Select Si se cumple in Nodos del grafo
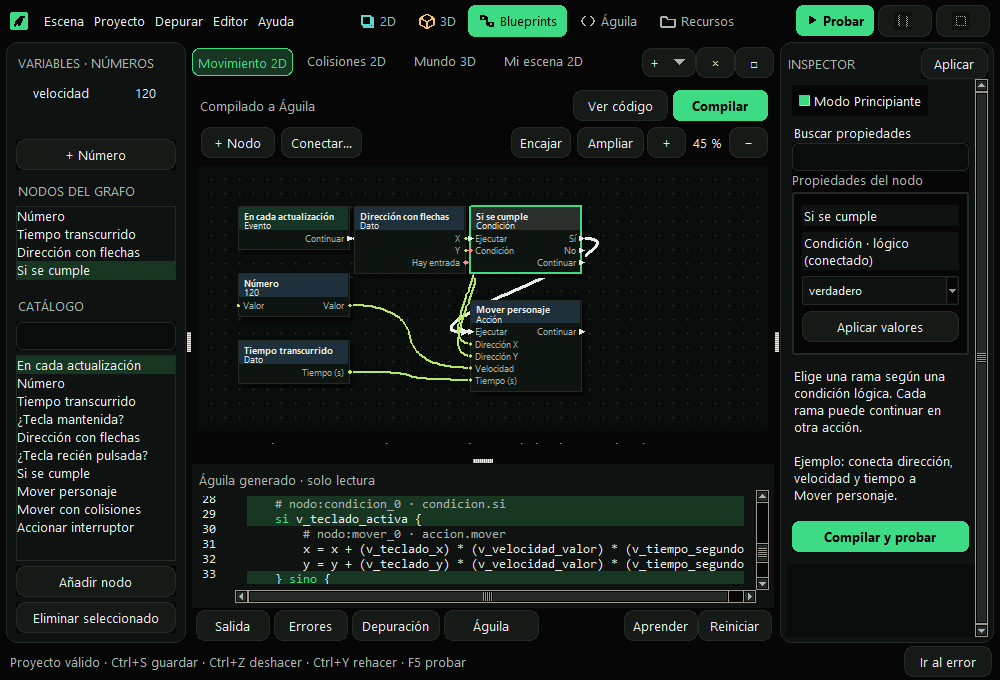This screenshot has width=1000, height=680. (96, 270)
